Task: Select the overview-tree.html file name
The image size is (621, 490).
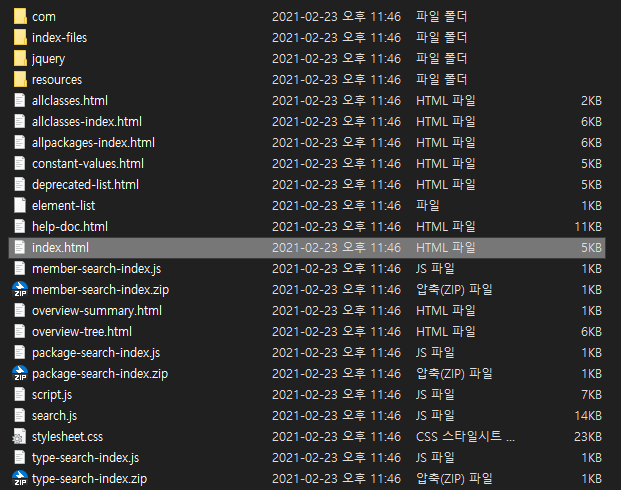Action: point(82,332)
